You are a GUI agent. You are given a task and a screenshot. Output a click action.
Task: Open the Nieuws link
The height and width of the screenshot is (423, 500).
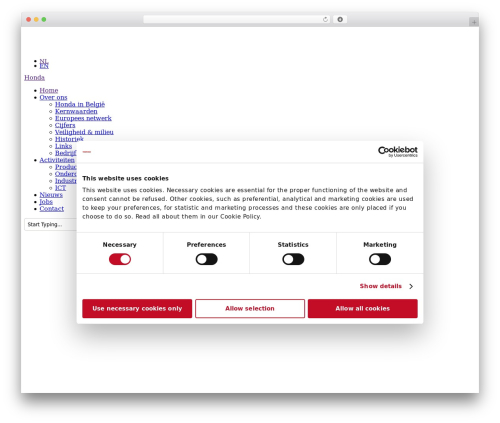[x=51, y=195]
